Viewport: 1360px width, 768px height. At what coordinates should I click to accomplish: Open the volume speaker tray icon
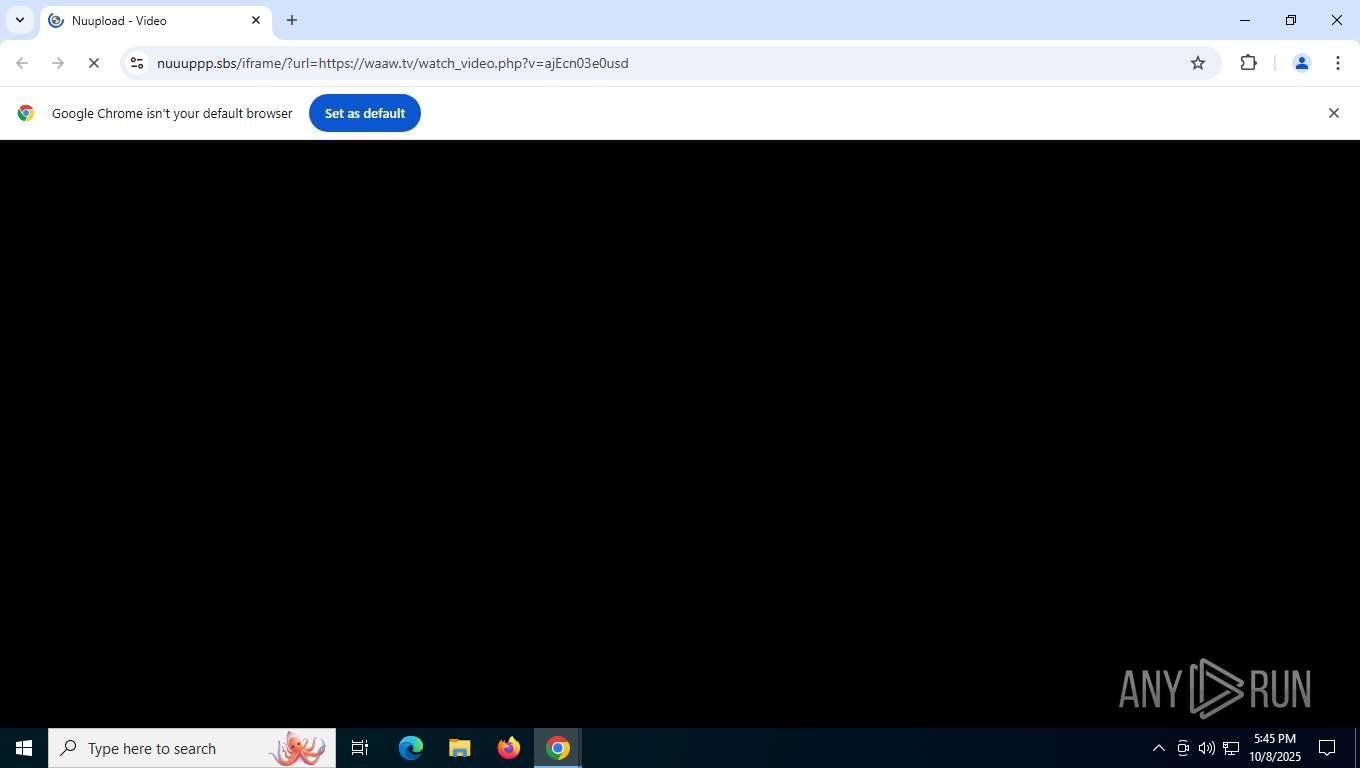1207,748
